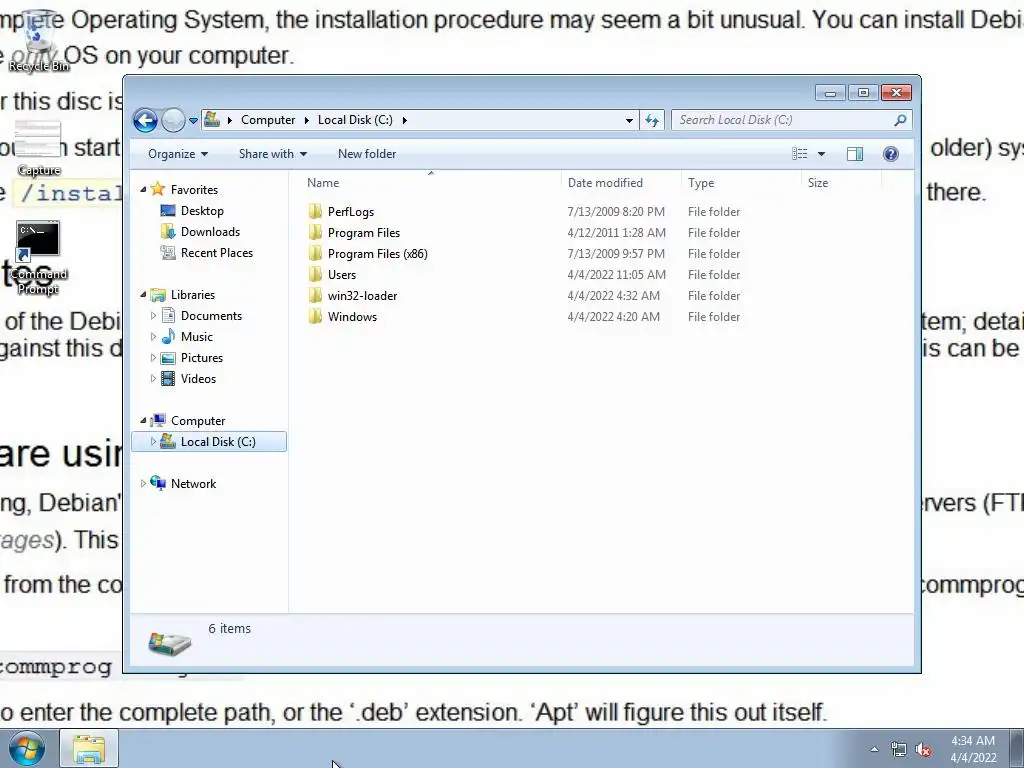Show hidden icons in the system tray
1024x768 pixels.
coord(874,749)
